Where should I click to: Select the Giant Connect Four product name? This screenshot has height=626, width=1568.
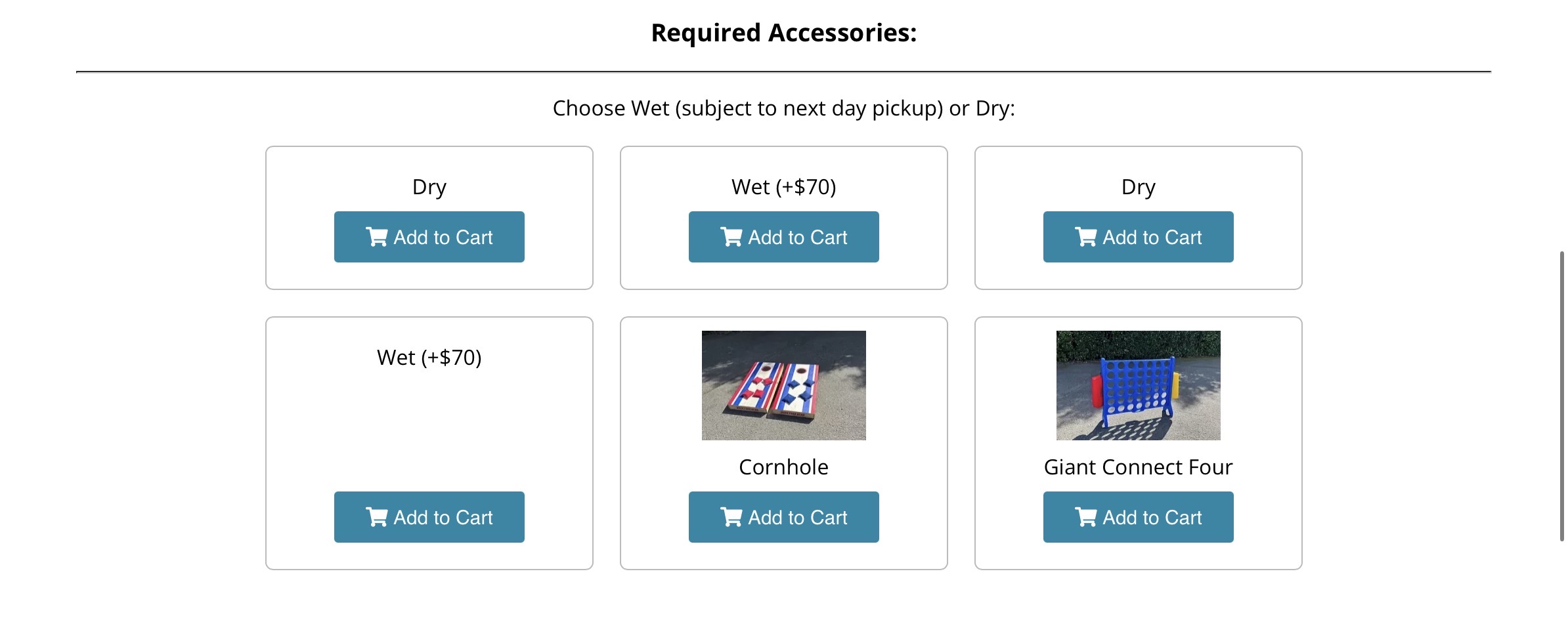1138,467
